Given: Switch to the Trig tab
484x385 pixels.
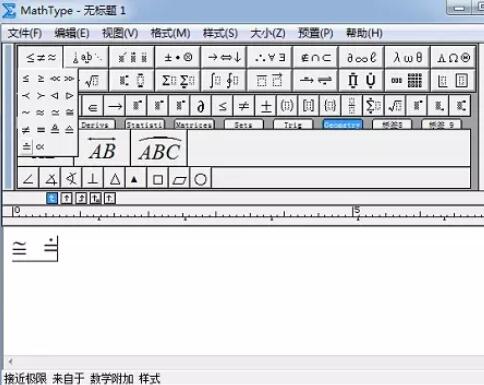Looking at the screenshot, I should point(293,125).
